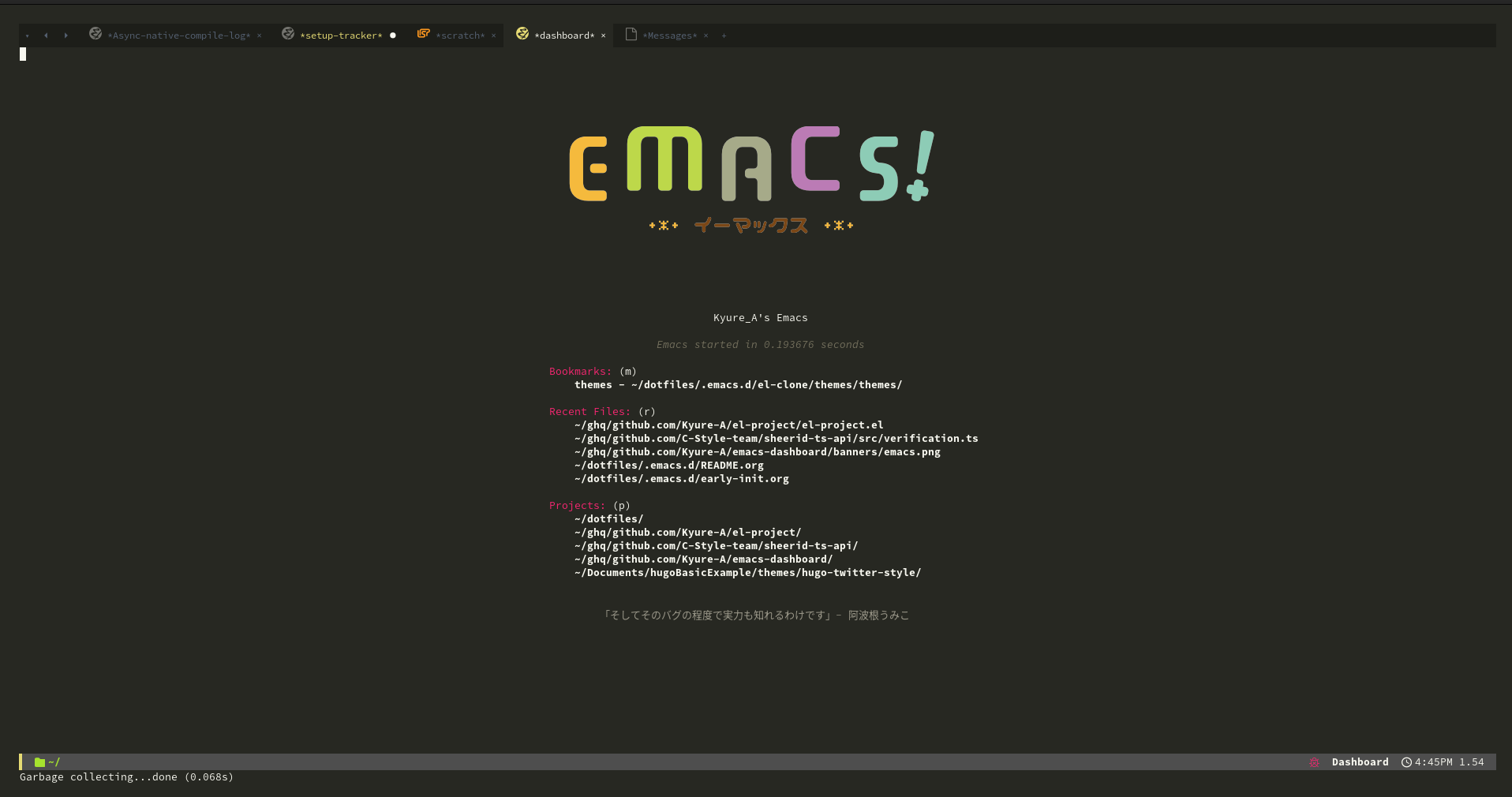Click the Emacs icon on dashboard tab

522,33
